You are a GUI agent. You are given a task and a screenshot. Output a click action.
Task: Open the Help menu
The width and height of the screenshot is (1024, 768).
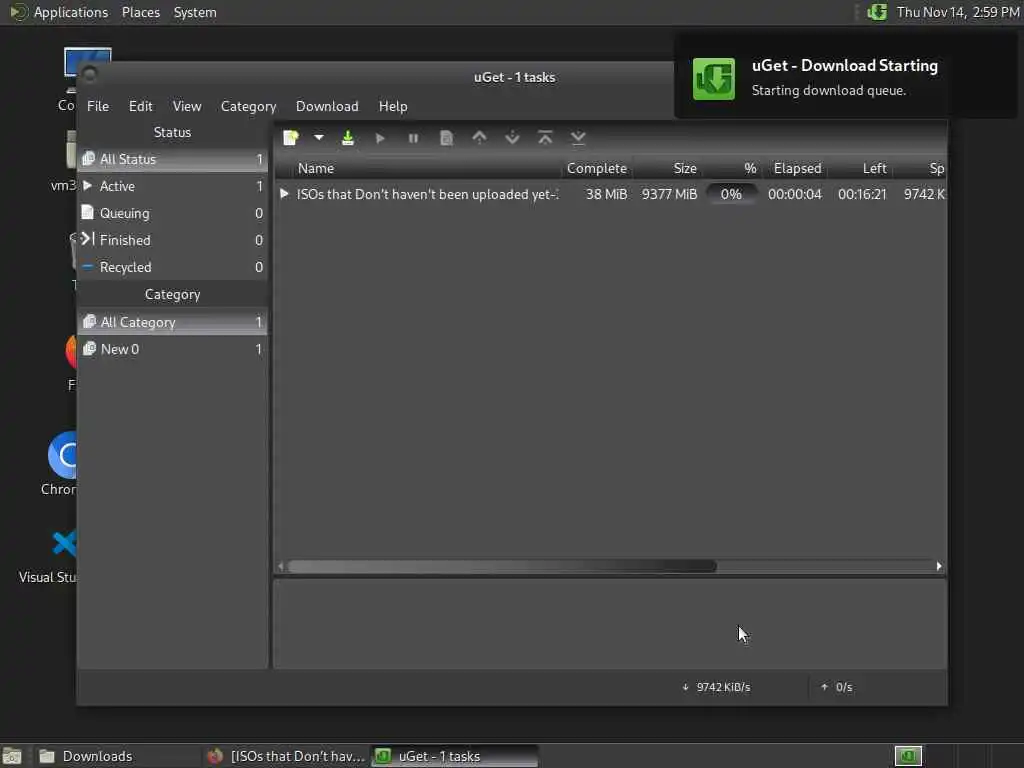click(x=393, y=106)
